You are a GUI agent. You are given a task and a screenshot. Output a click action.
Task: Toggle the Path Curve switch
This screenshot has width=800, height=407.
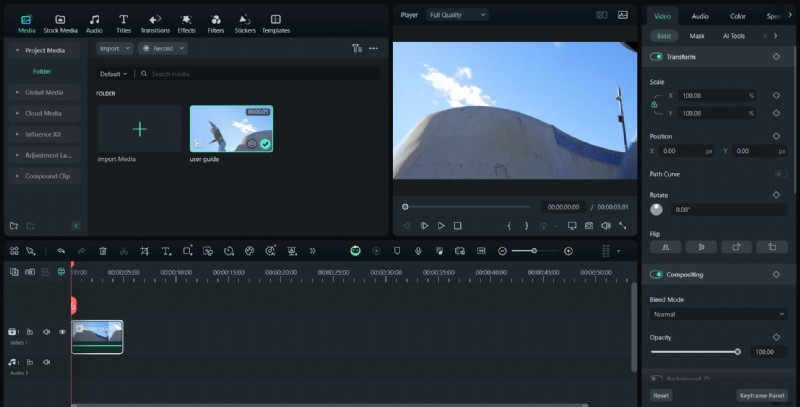click(x=781, y=174)
